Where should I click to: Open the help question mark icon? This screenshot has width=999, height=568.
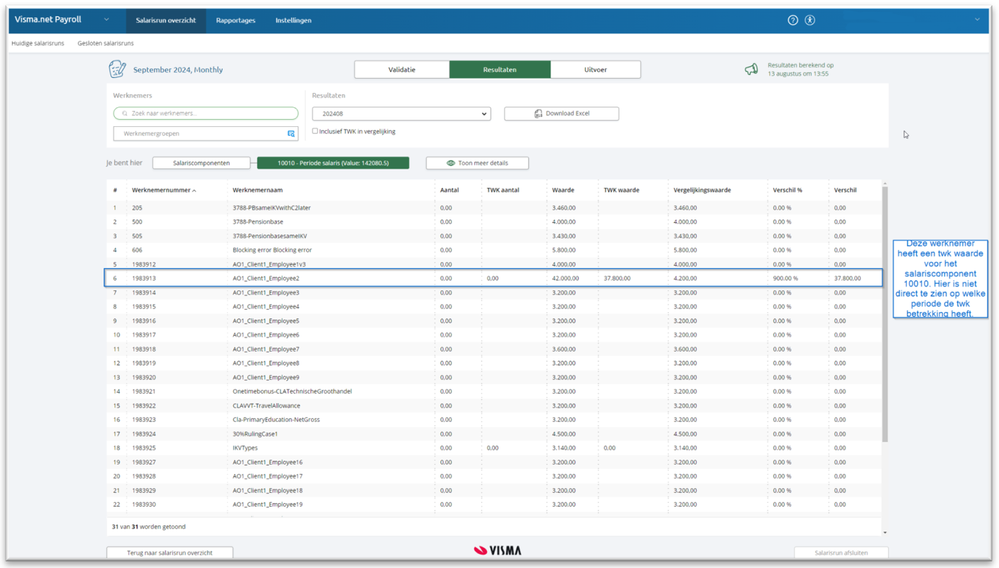click(793, 20)
